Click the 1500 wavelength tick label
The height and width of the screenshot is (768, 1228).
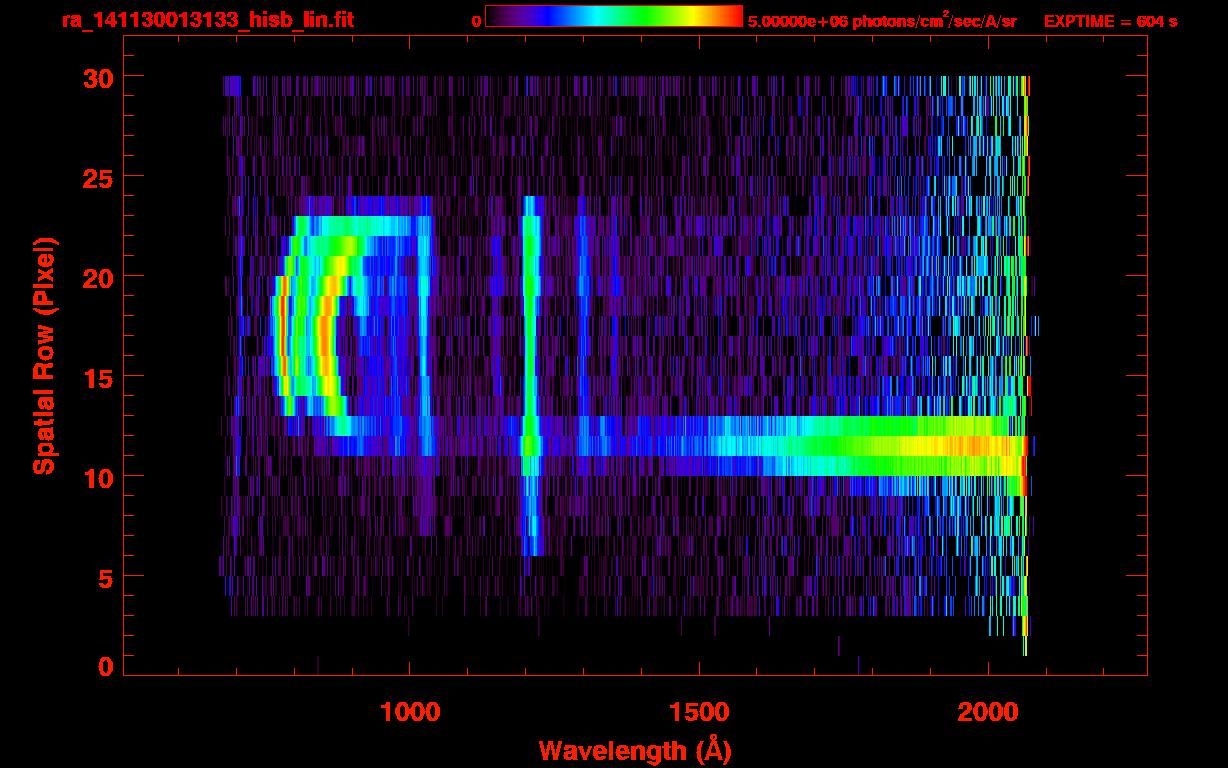click(699, 712)
